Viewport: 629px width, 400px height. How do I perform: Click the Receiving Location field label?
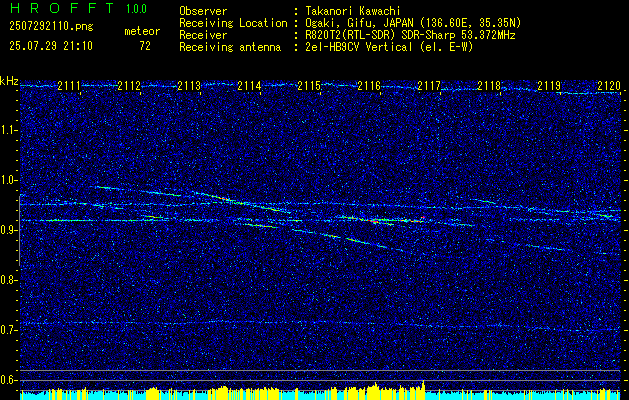pyautogui.click(x=233, y=23)
